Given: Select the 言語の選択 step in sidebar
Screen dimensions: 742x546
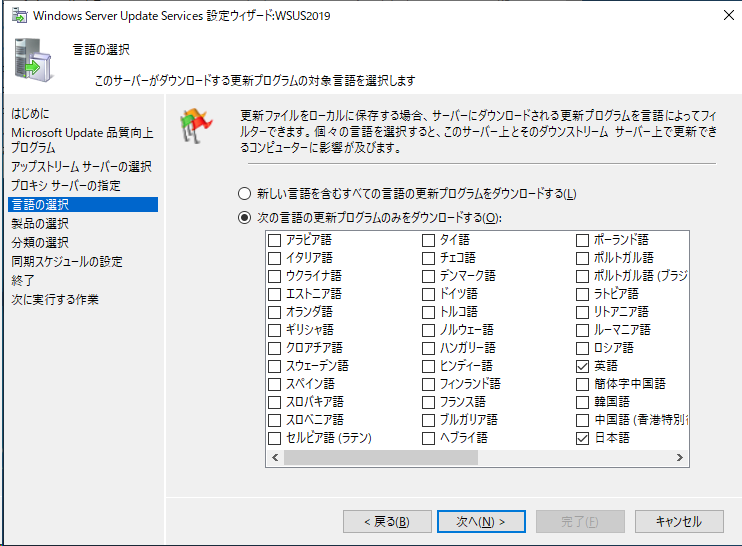Looking at the screenshot, I should click(x=83, y=204).
